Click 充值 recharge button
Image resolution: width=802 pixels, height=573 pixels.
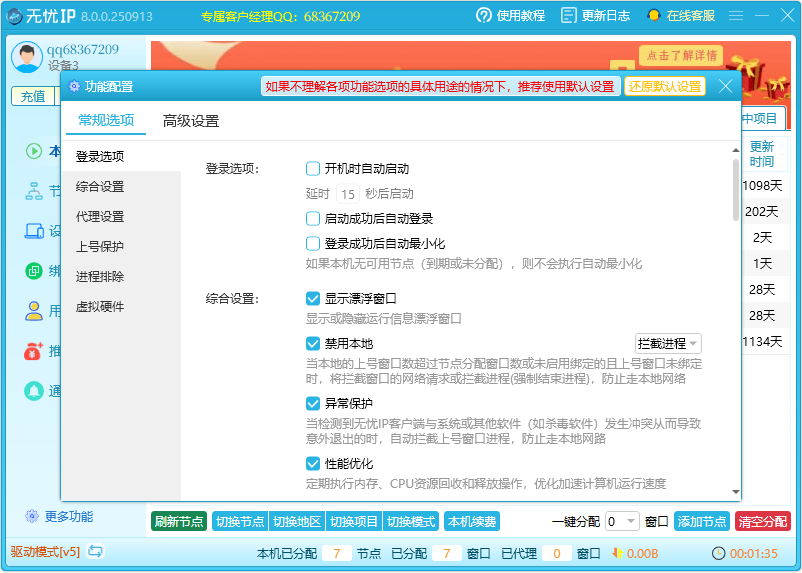[x=33, y=96]
